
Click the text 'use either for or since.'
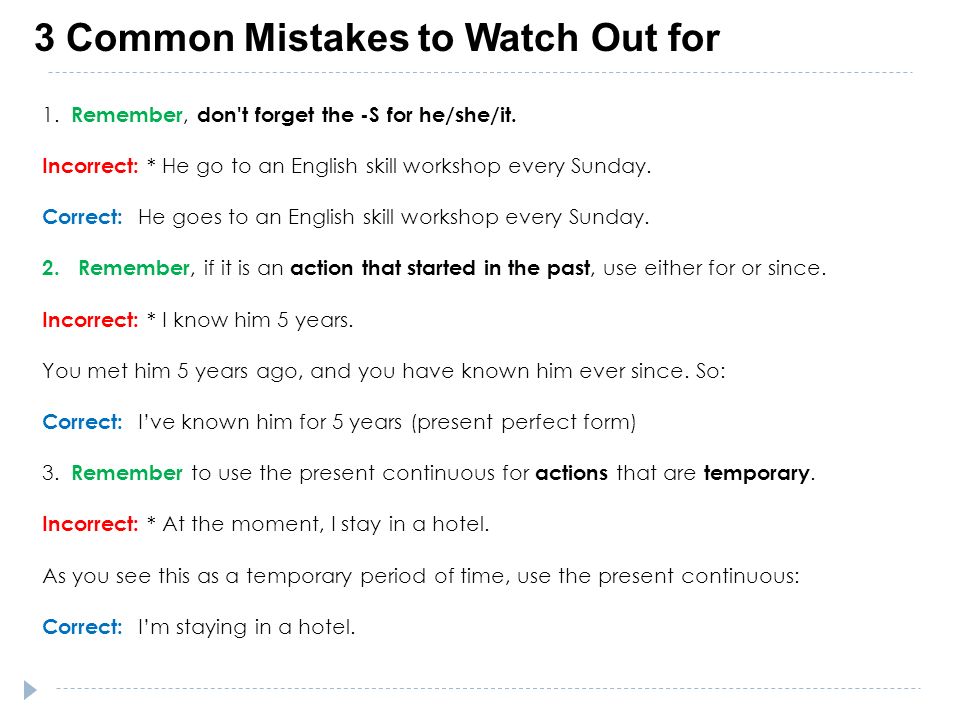714,268
